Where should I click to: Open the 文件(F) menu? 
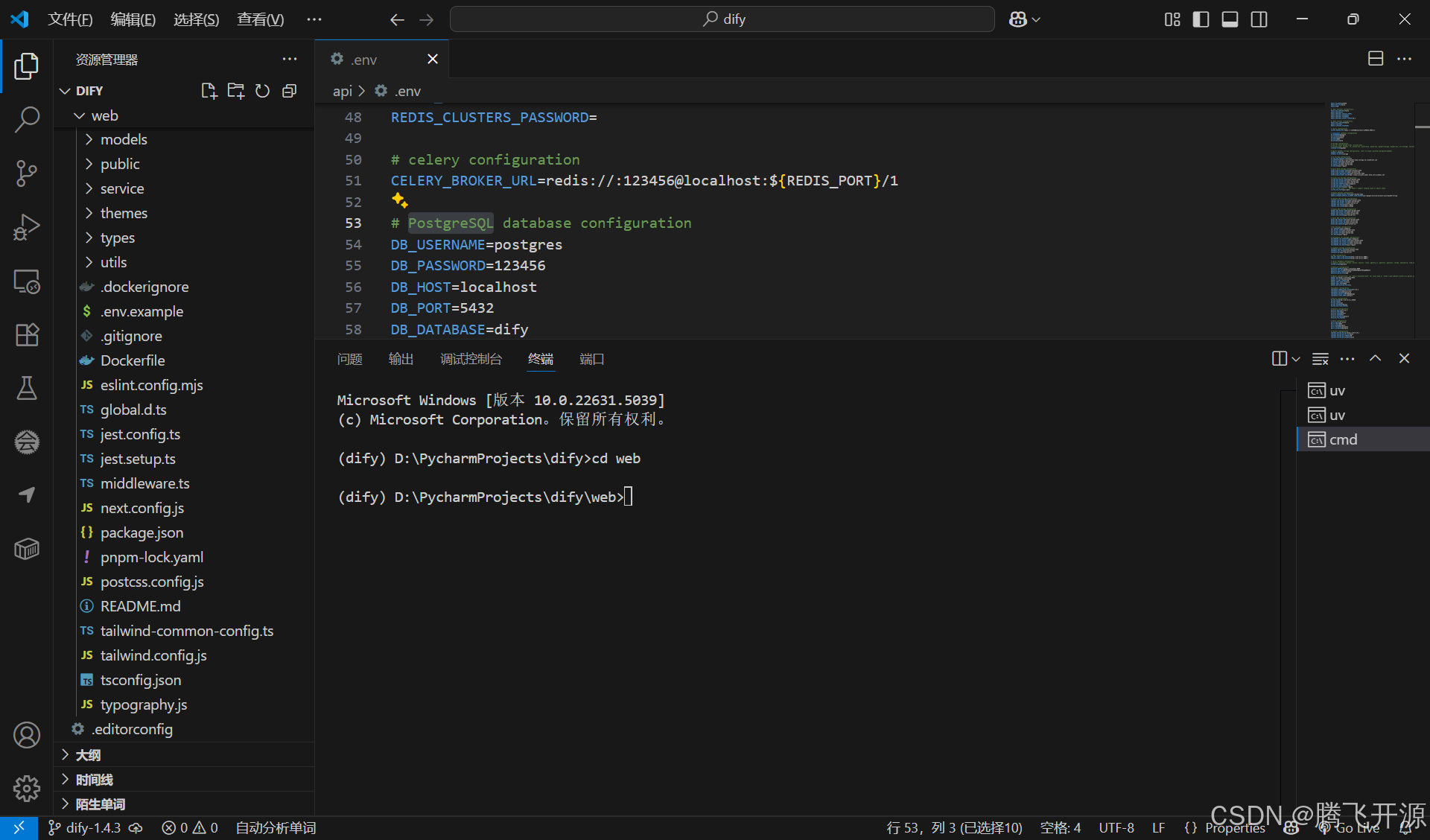click(70, 19)
